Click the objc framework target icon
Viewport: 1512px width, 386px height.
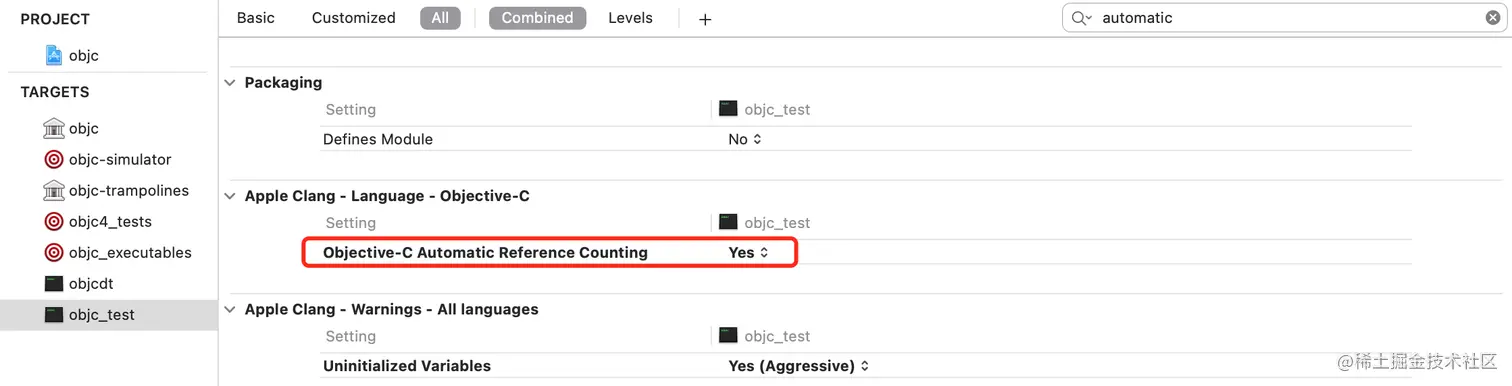click(x=54, y=128)
